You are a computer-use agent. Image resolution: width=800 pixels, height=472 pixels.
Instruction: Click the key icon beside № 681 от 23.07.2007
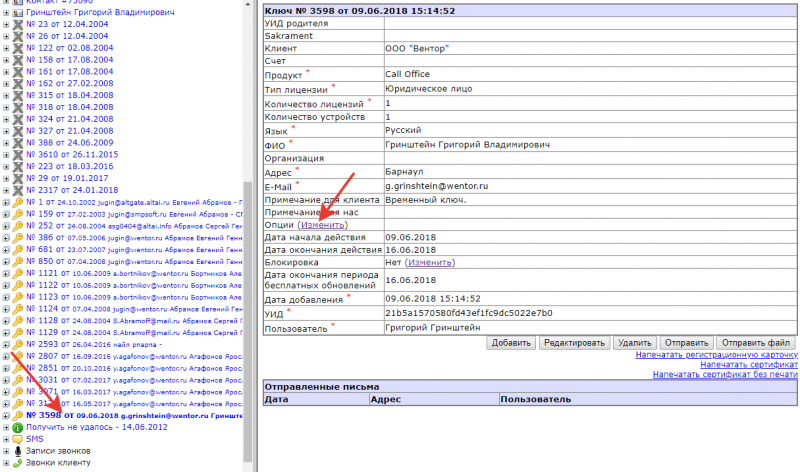pyautogui.click(x=18, y=250)
